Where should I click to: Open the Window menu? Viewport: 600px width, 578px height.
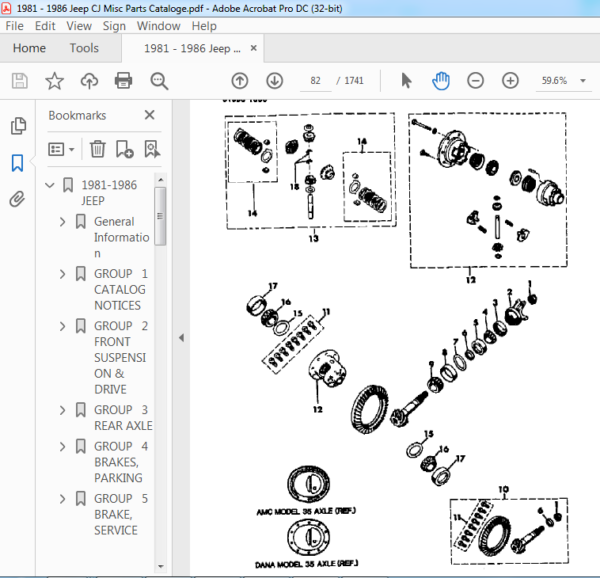[x=158, y=26]
